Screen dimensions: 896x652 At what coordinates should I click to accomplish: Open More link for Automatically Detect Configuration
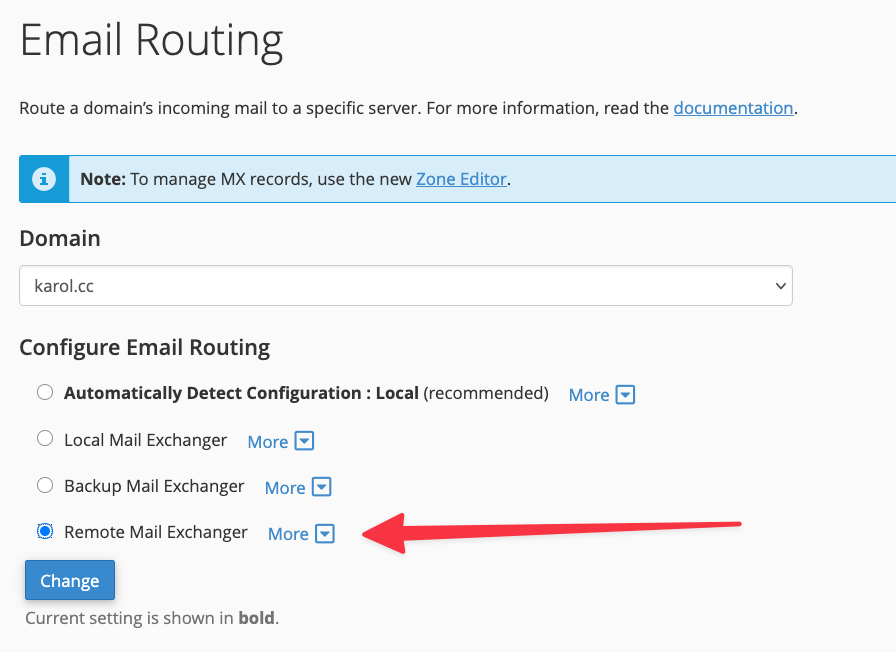(589, 395)
